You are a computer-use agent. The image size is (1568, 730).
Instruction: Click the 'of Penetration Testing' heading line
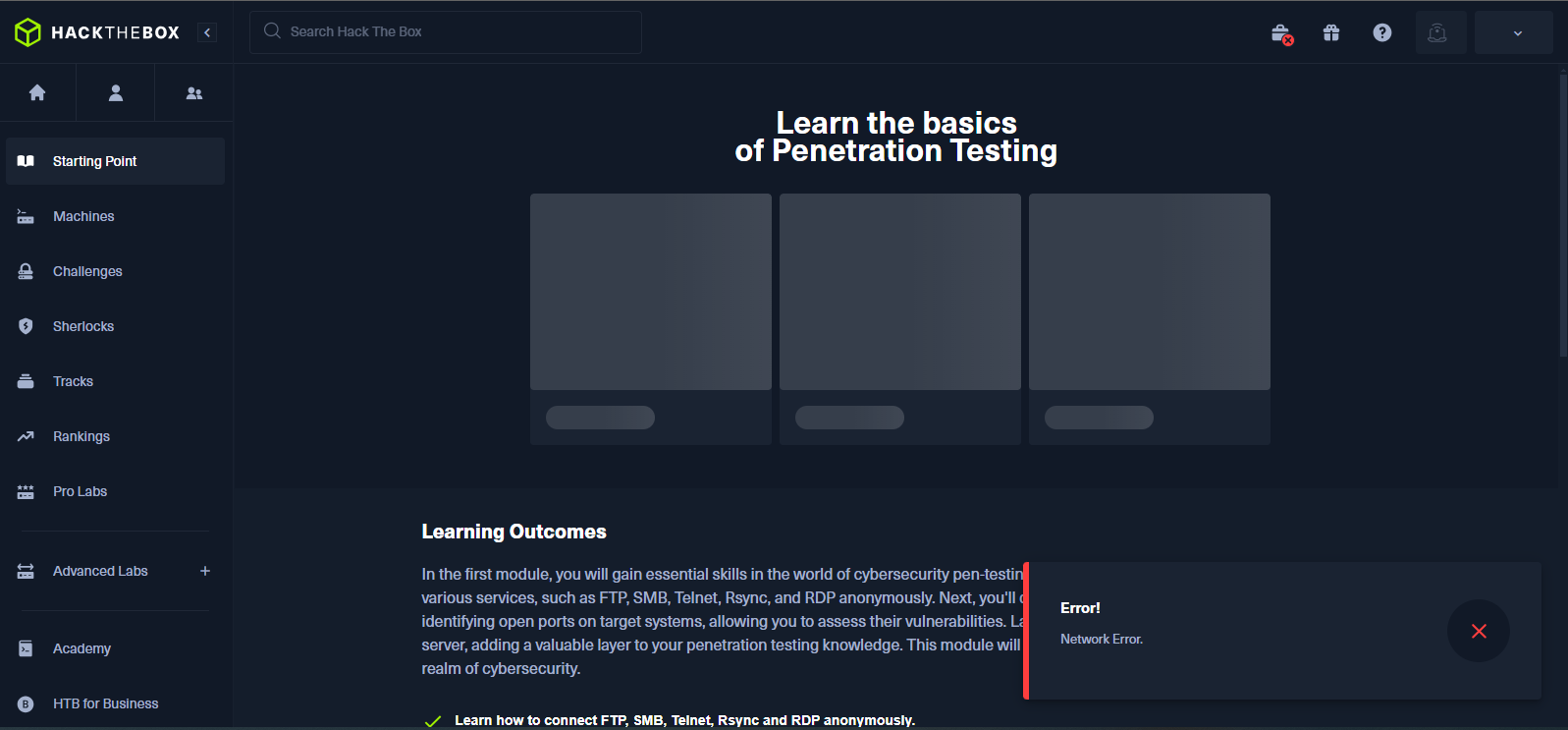pyautogui.click(x=895, y=150)
